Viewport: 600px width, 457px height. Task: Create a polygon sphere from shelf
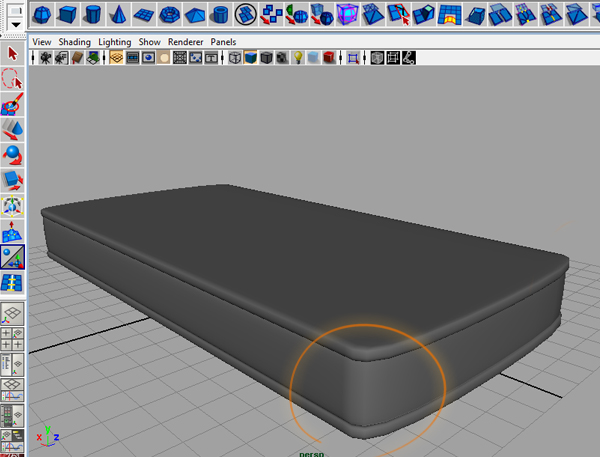tap(42, 15)
